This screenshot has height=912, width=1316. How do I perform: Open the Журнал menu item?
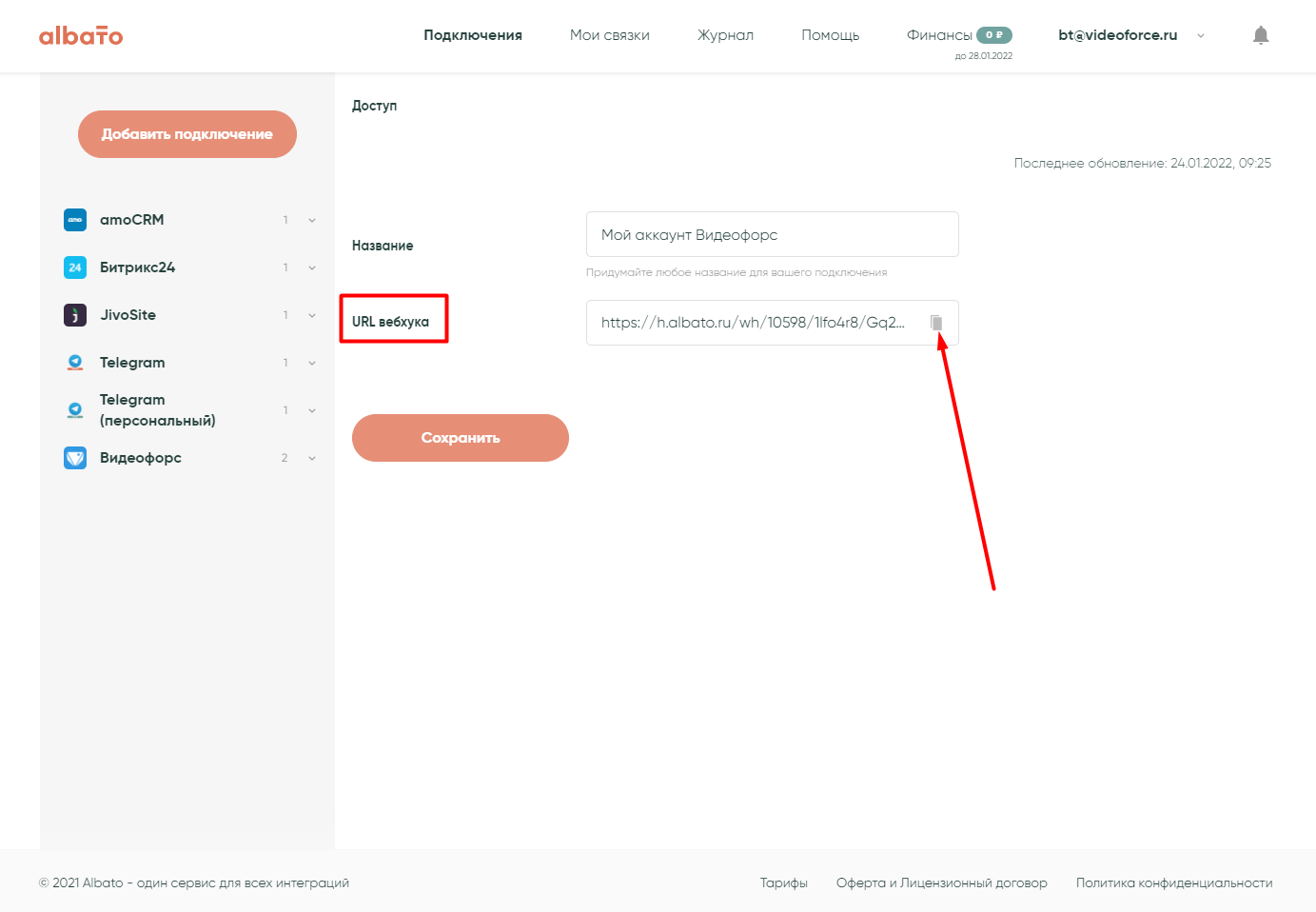click(725, 35)
